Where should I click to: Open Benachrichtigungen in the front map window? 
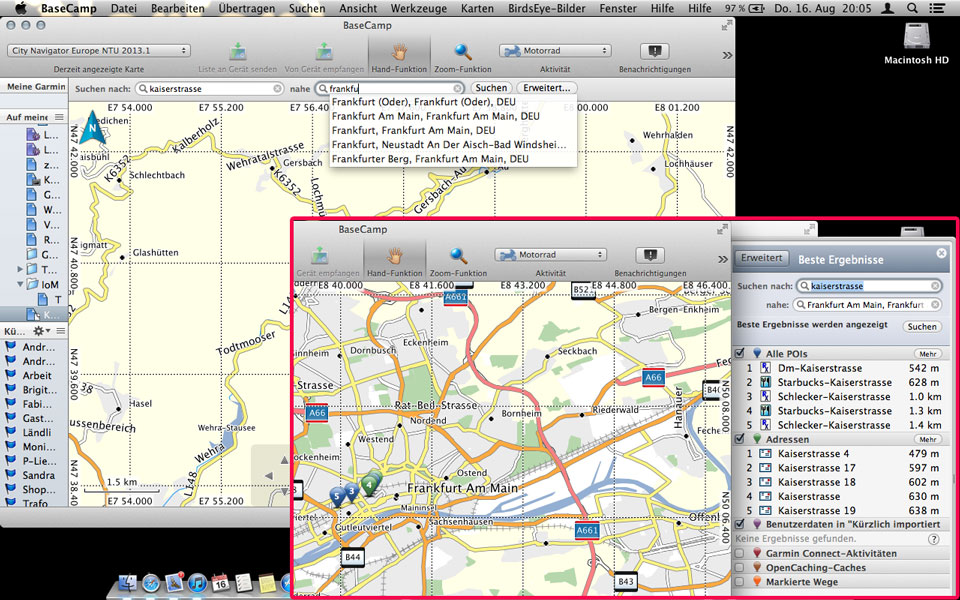[650, 255]
